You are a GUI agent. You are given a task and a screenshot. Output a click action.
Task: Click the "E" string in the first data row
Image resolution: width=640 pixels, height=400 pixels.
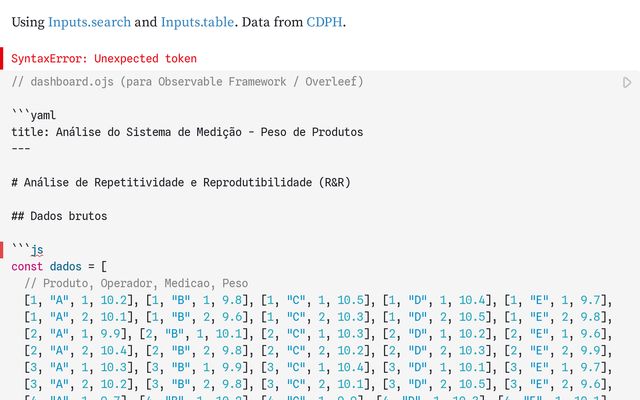(539, 300)
